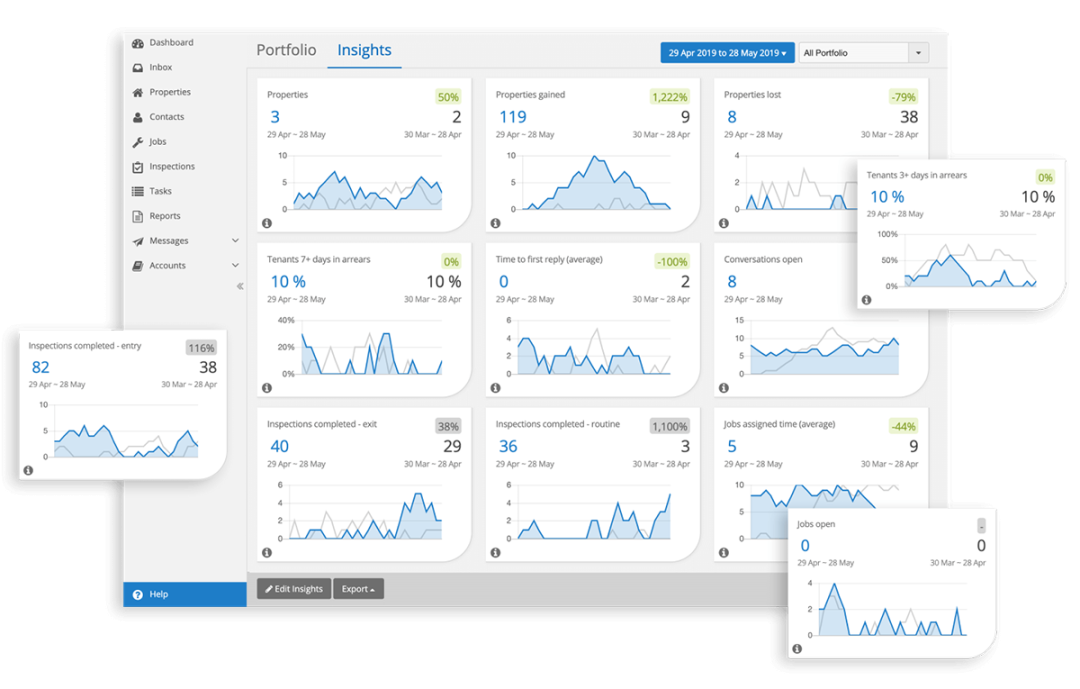1080x689 pixels.
Task: Click info icon on Tenants 7+ days card
Action: [x=267, y=388]
